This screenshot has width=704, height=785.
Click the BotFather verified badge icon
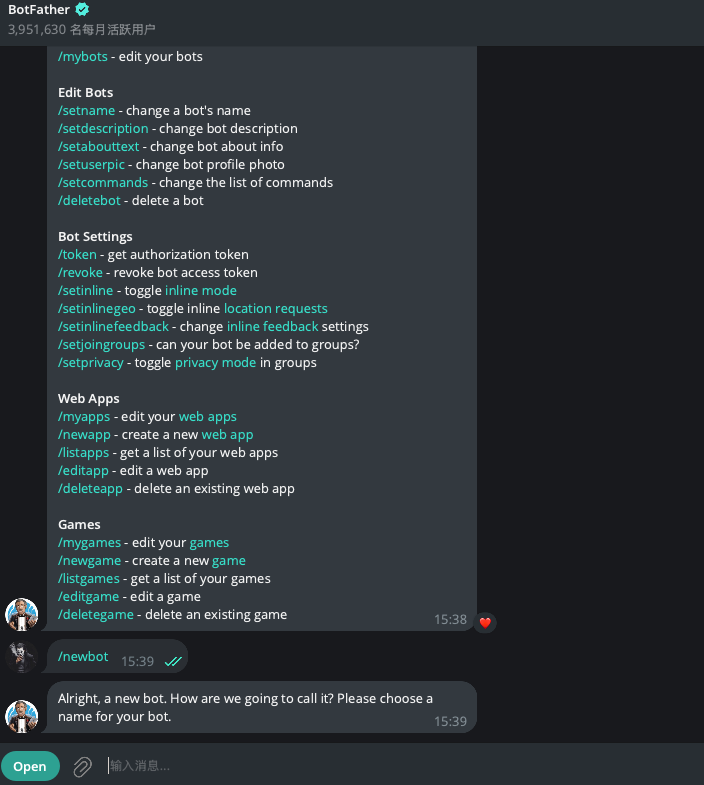coord(82,11)
